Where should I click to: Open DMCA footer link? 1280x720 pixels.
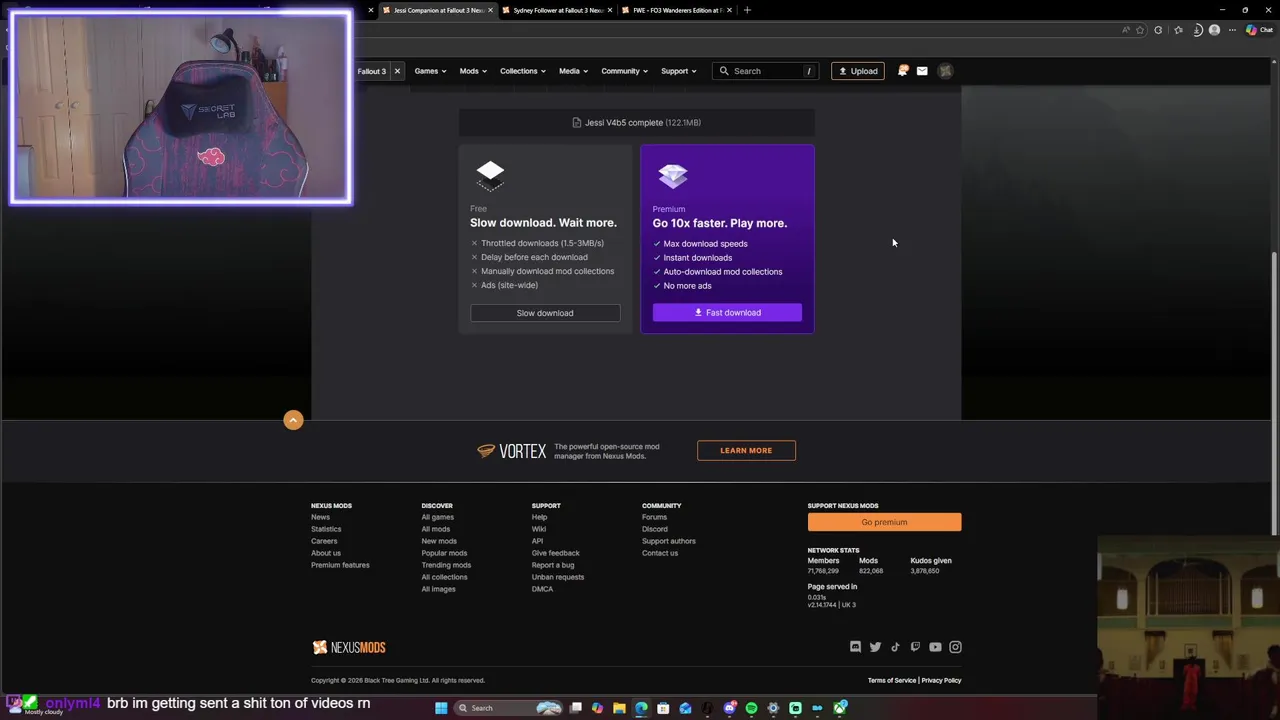(542, 589)
